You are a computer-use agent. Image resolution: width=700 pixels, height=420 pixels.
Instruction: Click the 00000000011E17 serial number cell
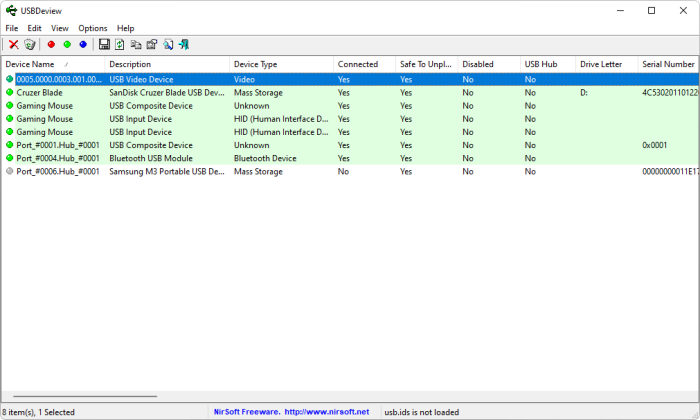670,171
